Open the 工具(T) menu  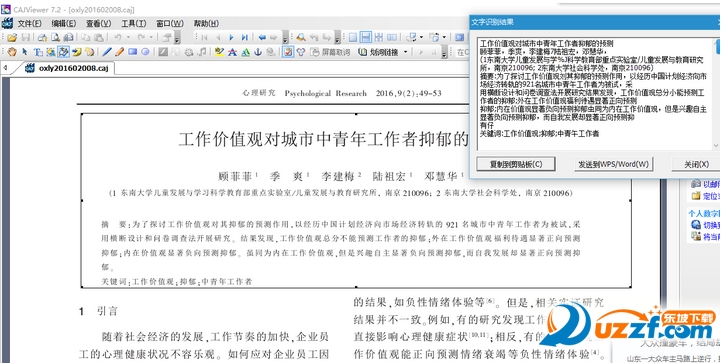click(134, 23)
